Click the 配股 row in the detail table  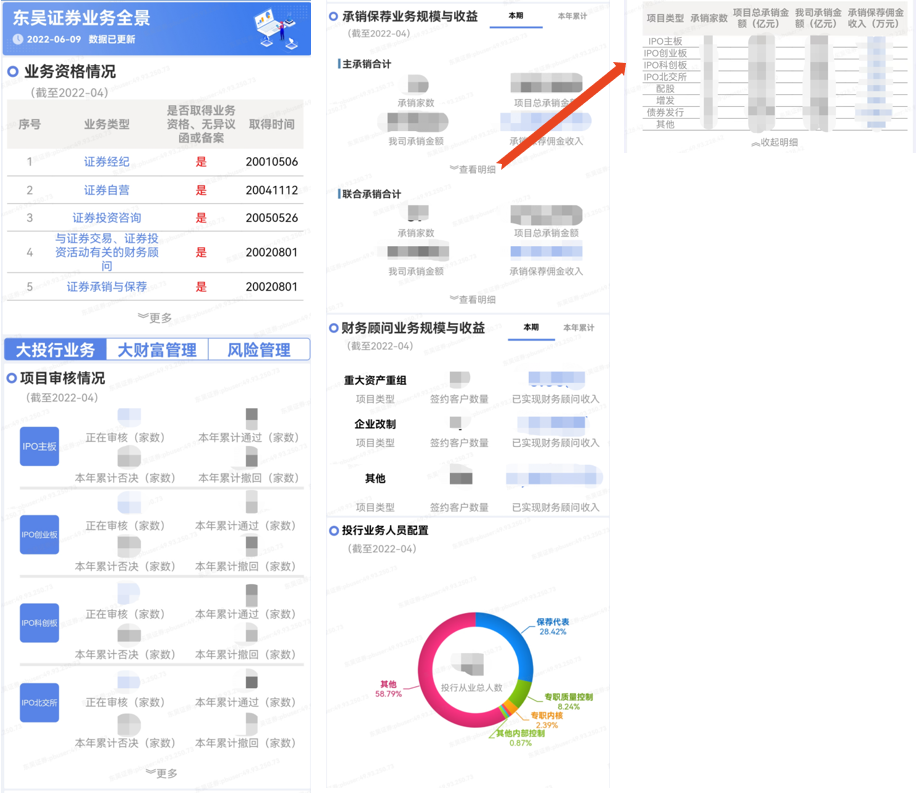[775, 89]
